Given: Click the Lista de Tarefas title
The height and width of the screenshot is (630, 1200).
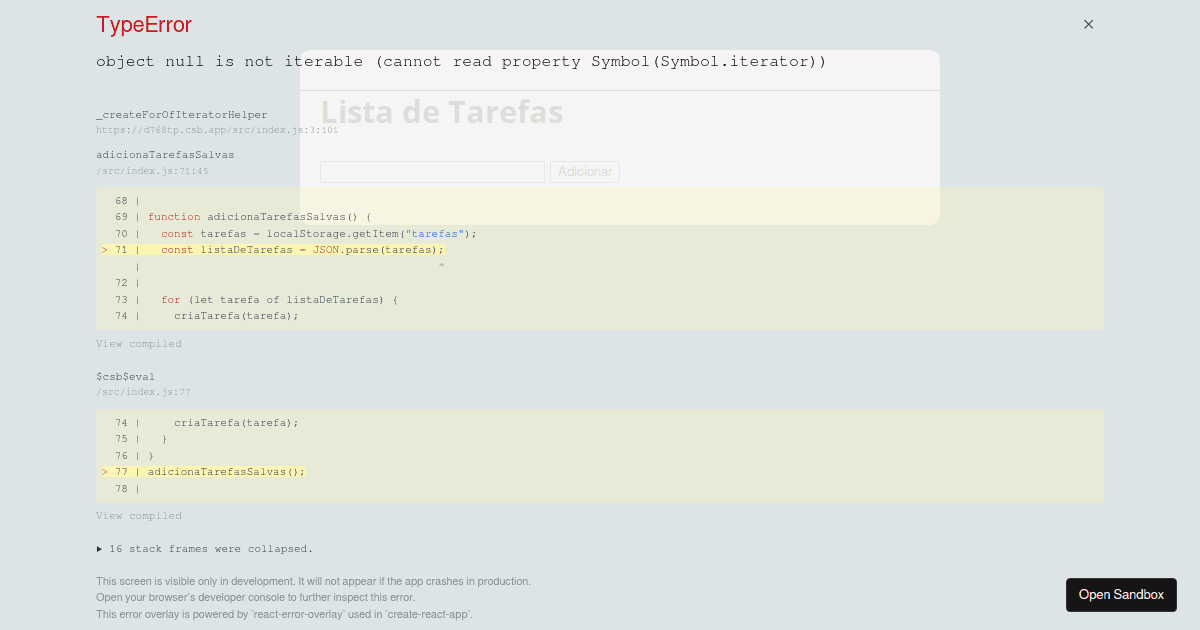Looking at the screenshot, I should [x=442, y=112].
